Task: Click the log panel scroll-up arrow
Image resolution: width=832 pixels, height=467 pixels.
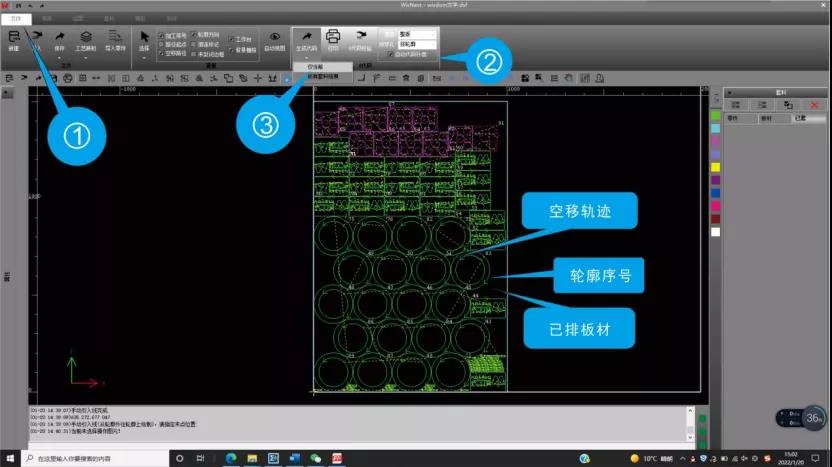Action: tap(690, 410)
